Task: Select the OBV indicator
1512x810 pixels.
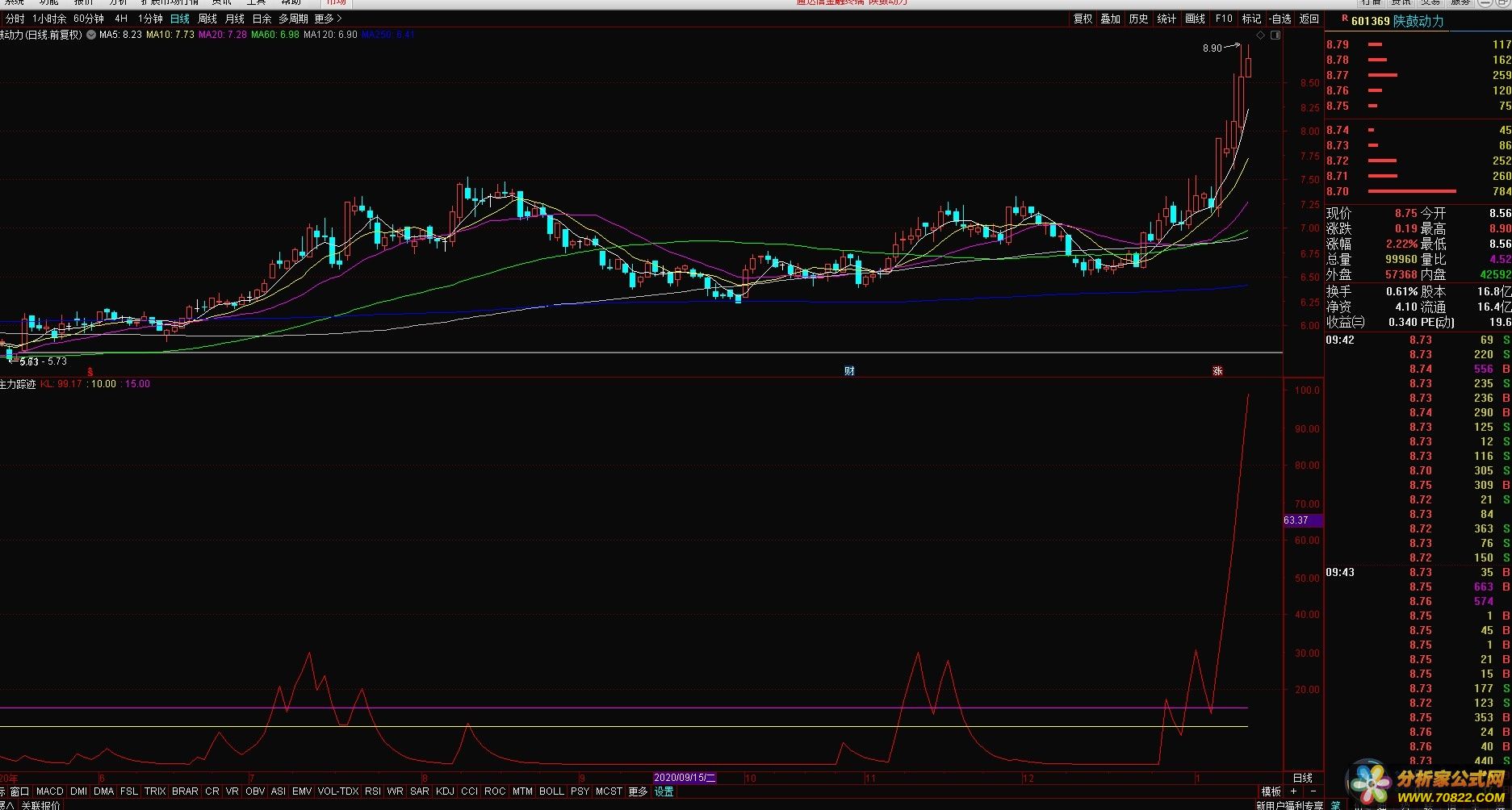Action: 255,791
